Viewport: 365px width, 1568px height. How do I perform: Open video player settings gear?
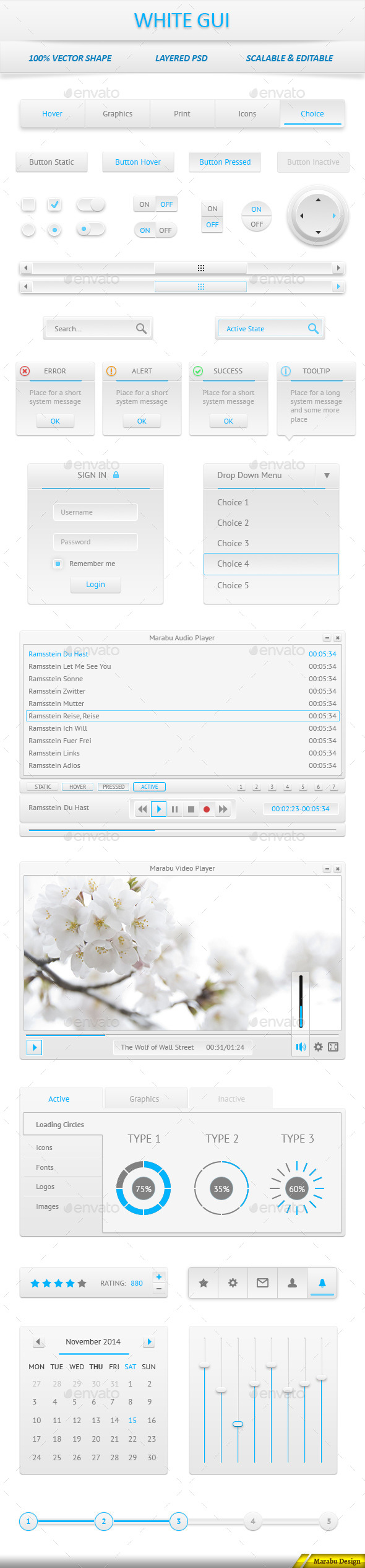click(x=318, y=1047)
